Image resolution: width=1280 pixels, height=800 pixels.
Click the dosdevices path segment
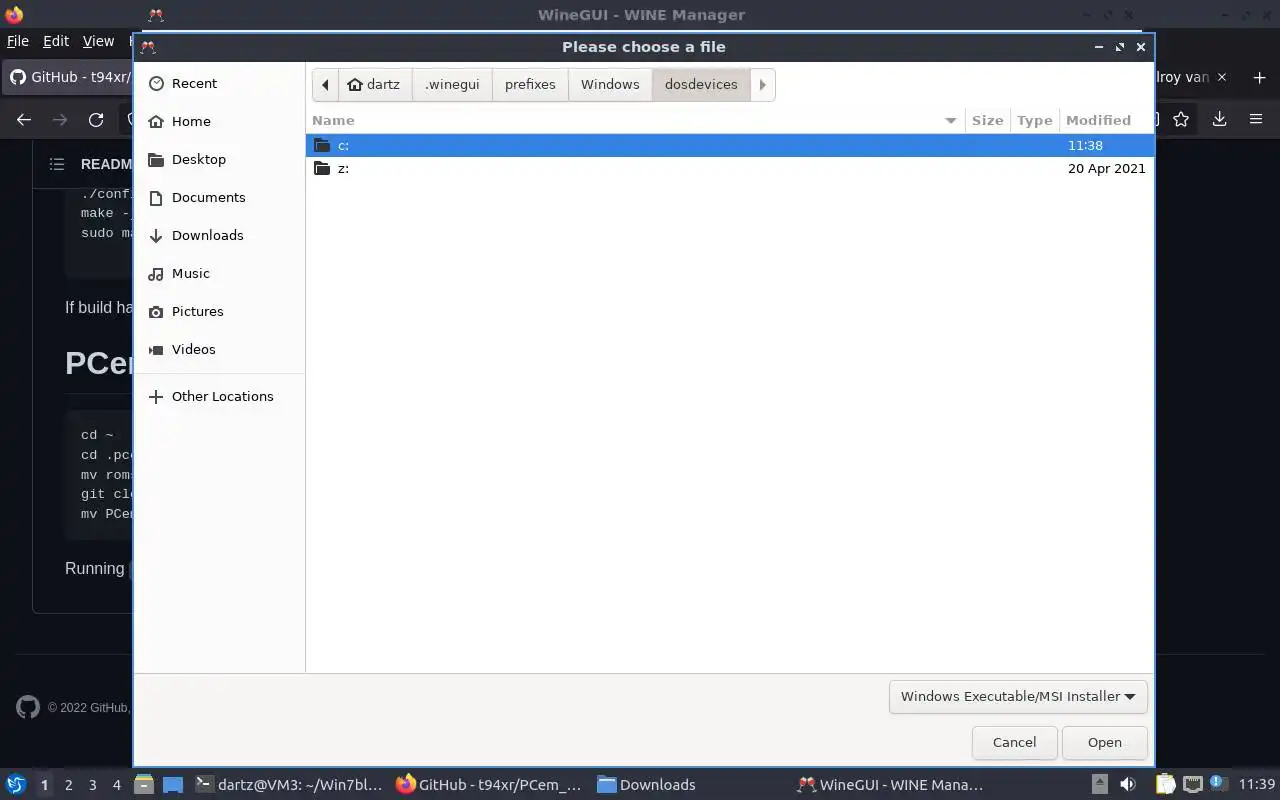[701, 84]
